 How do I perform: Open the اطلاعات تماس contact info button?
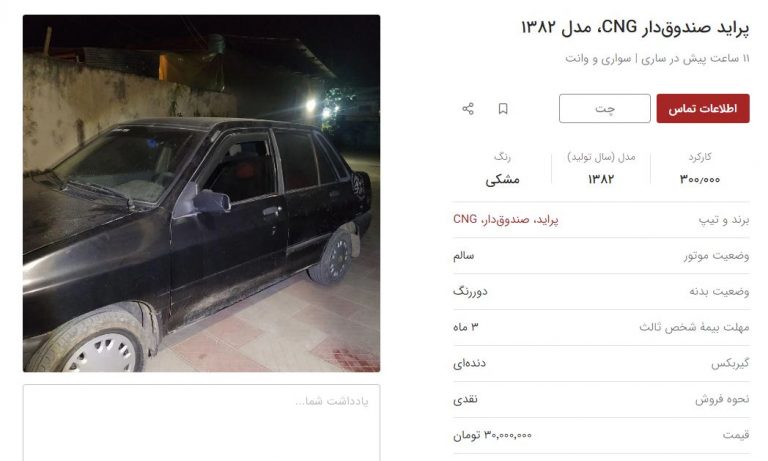(703, 108)
